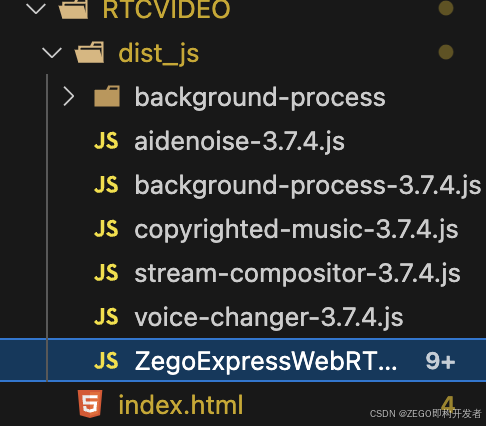Click the problems count 4 on index.html
This screenshot has height=426, width=486.
[447, 404]
